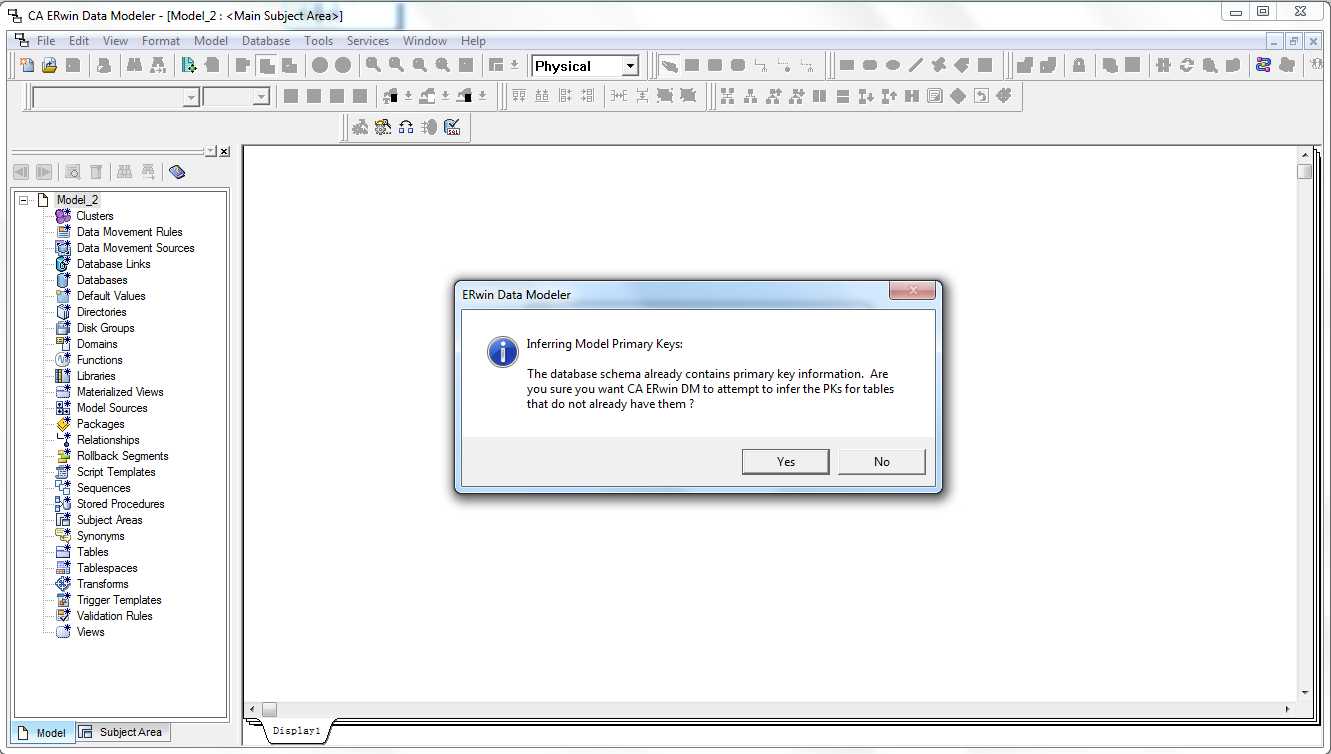The image size is (1331, 754).
Task: Click the binoculars Find icon in main toolbar
Action: 134,65
